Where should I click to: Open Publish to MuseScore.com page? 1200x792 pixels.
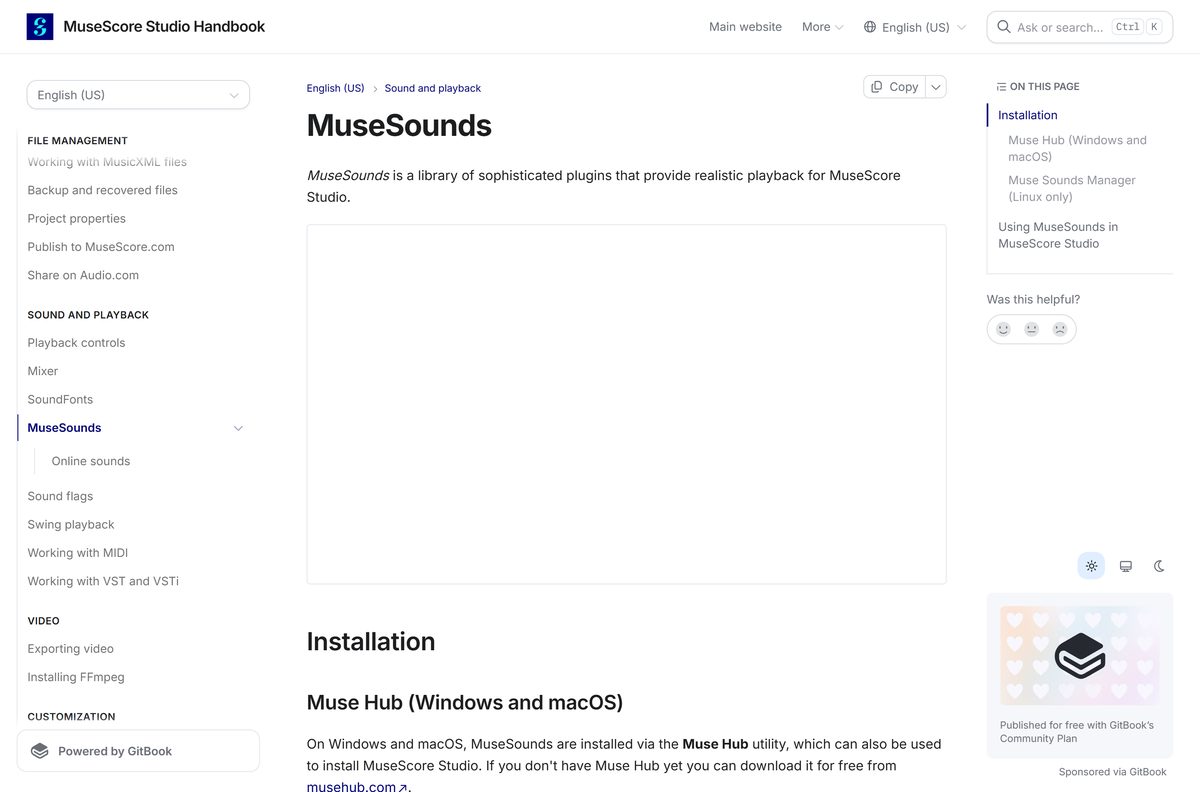click(x=101, y=247)
